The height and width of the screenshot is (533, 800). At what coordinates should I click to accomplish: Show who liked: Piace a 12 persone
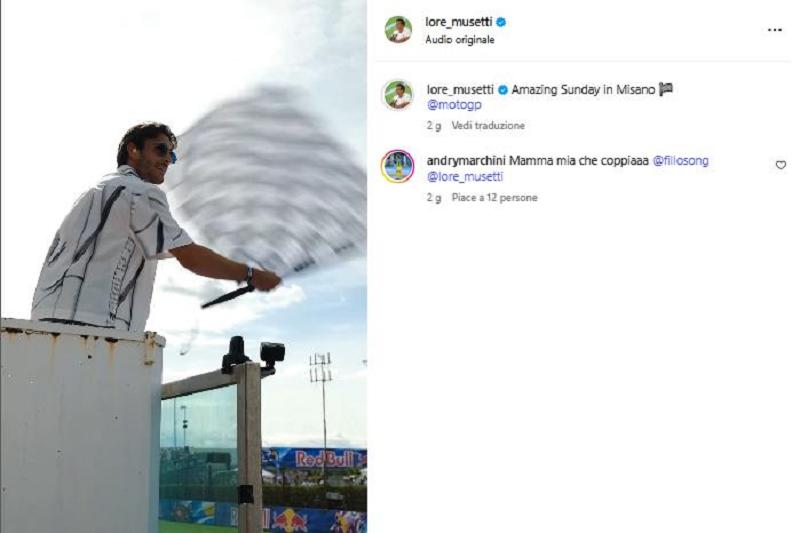tap(494, 197)
